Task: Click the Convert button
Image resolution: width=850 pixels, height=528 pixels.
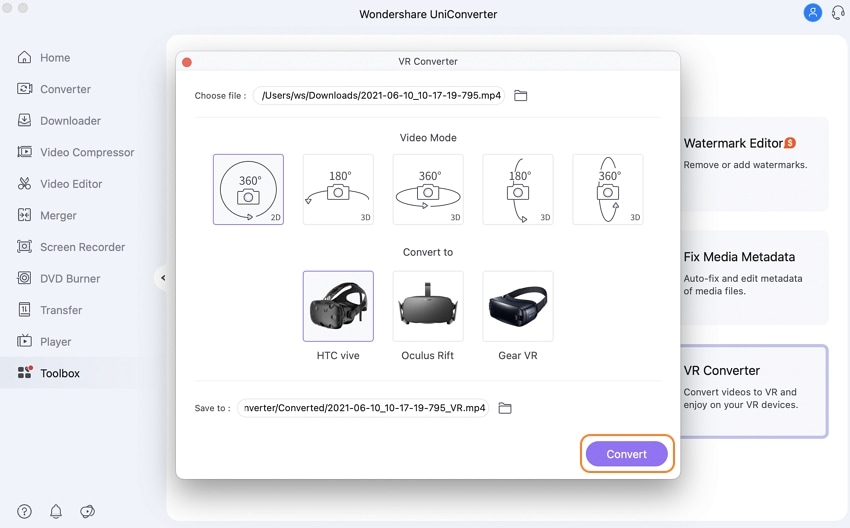Action: (x=627, y=454)
